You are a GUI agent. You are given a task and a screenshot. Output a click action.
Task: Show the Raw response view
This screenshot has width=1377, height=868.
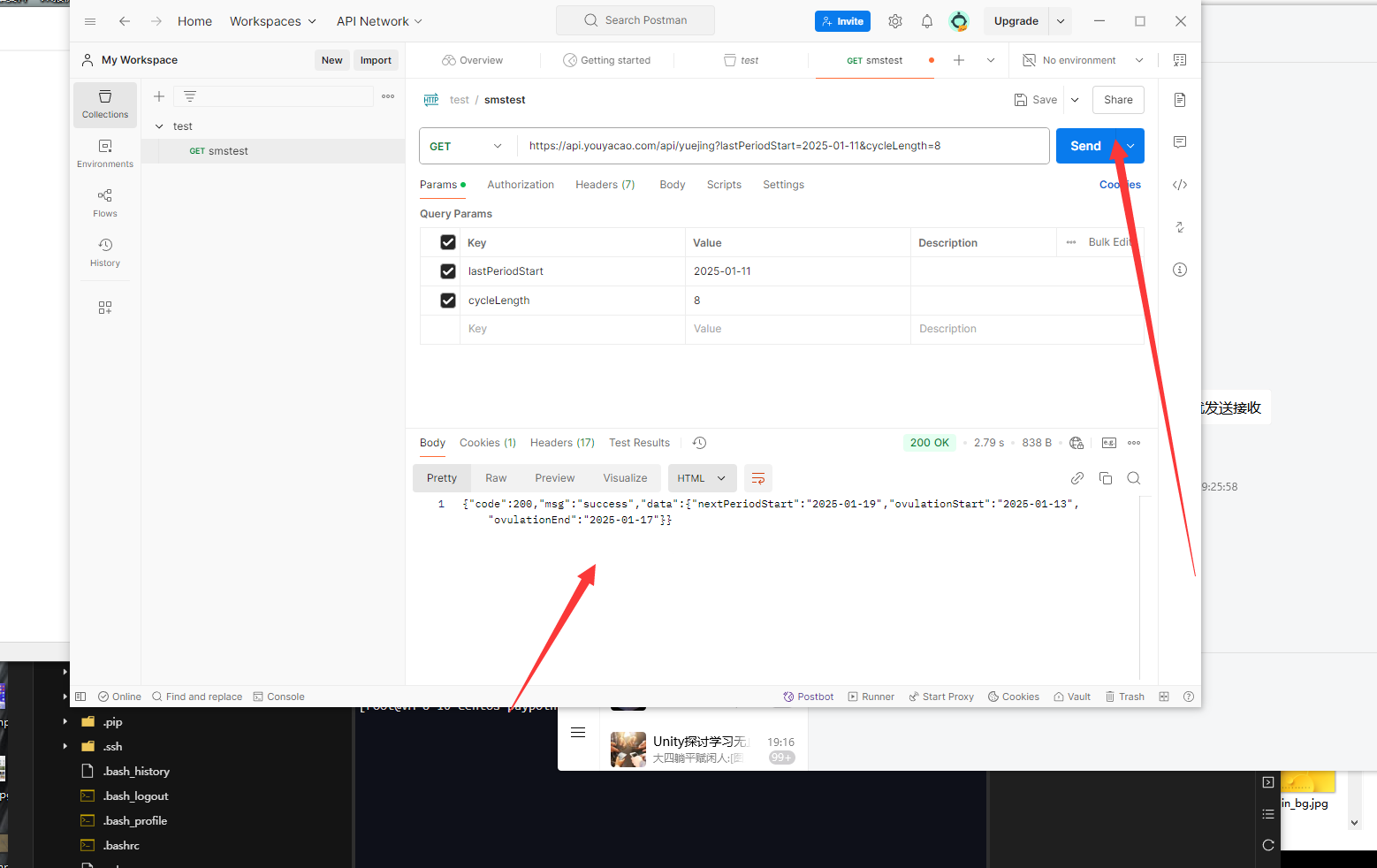496,478
